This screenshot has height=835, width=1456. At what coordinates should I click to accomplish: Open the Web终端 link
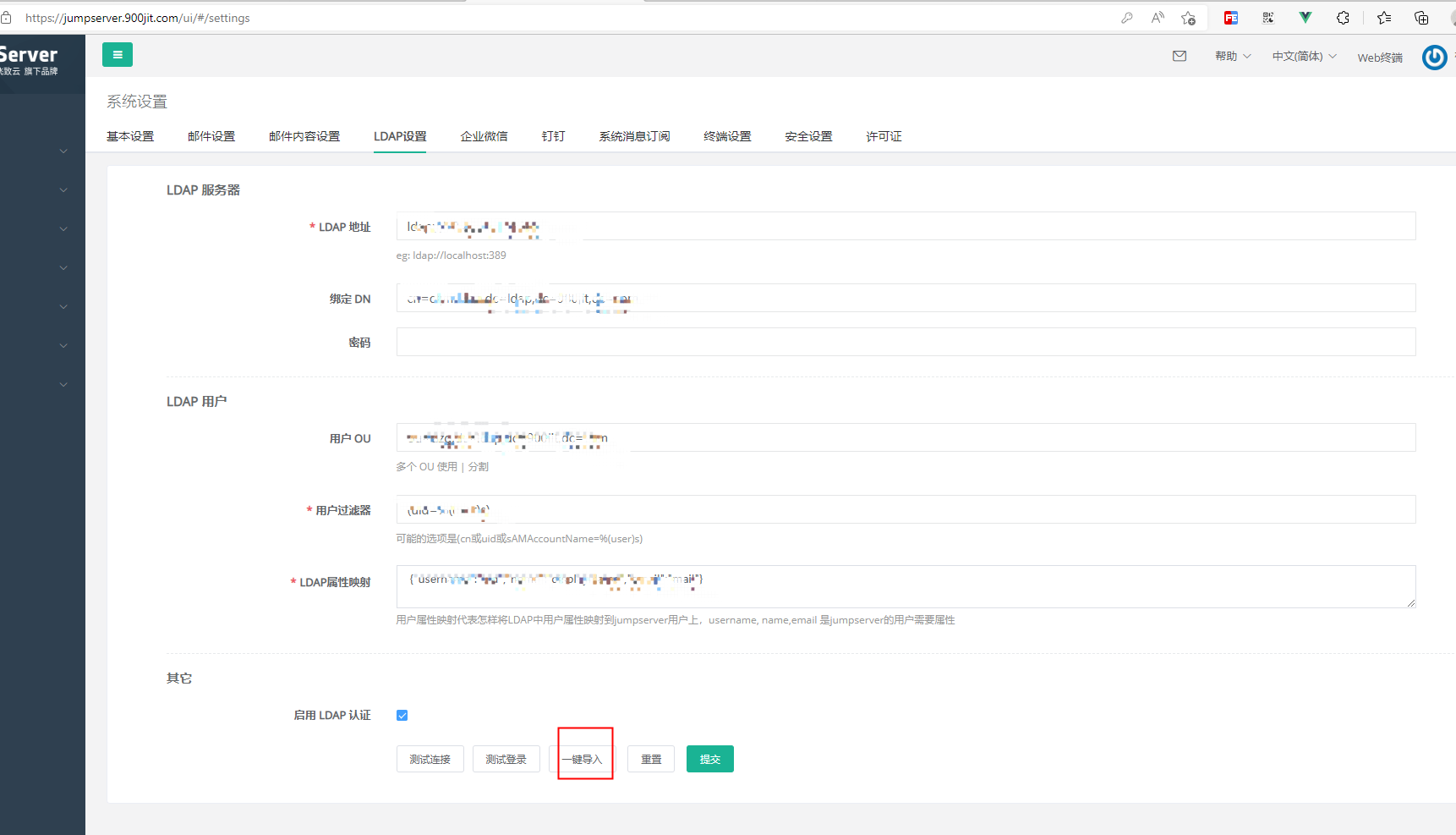tap(1380, 58)
